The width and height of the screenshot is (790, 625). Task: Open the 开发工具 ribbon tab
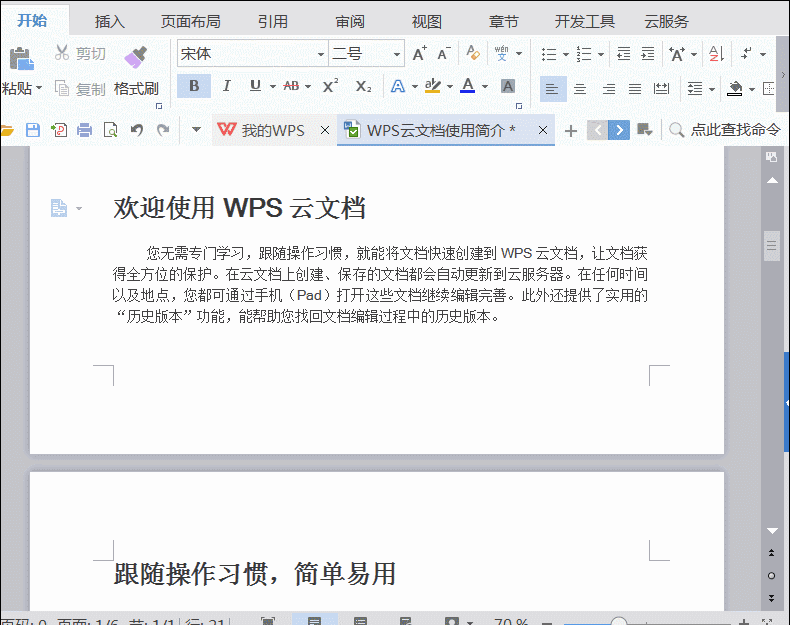pos(585,22)
